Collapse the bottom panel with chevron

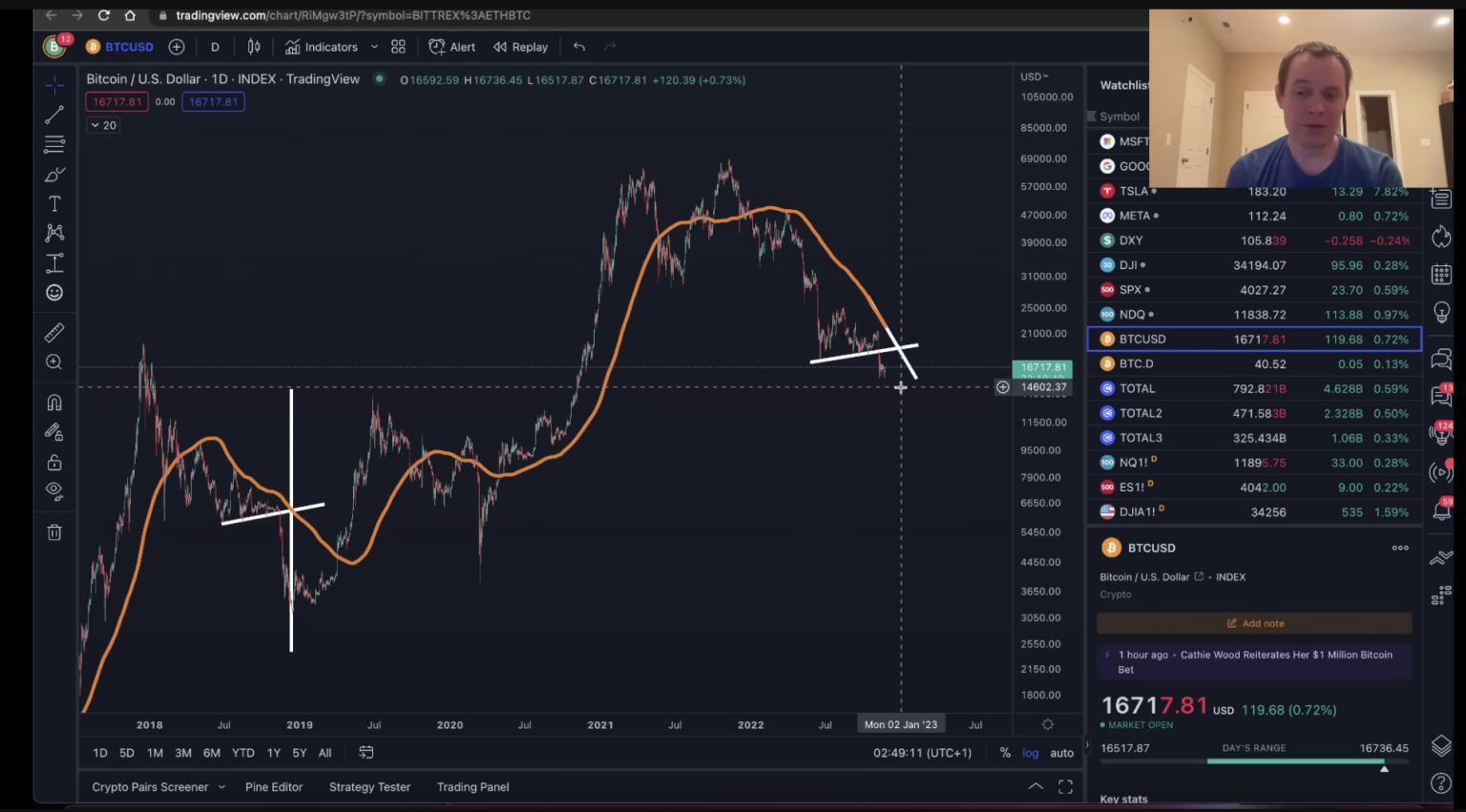click(x=1036, y=786)
